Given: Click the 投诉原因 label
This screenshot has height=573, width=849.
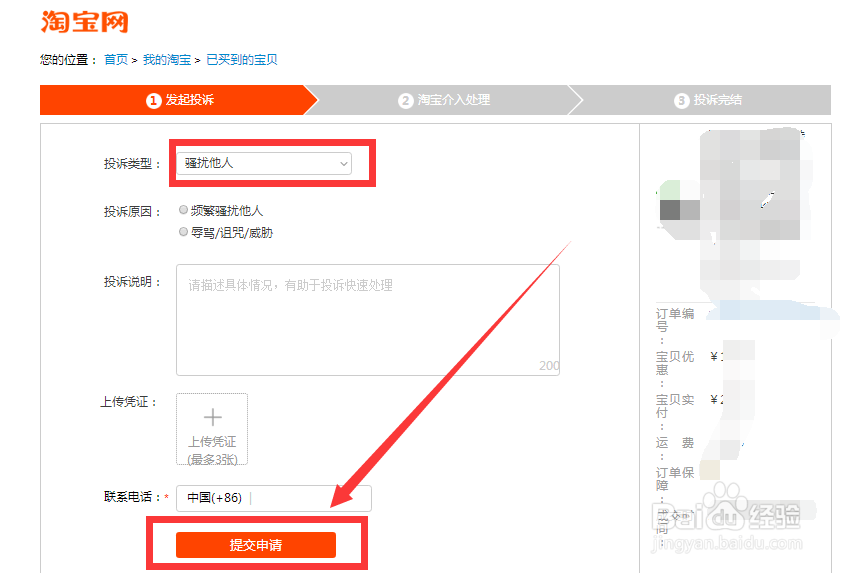Looking at the screenshot, I should (132, 212).
